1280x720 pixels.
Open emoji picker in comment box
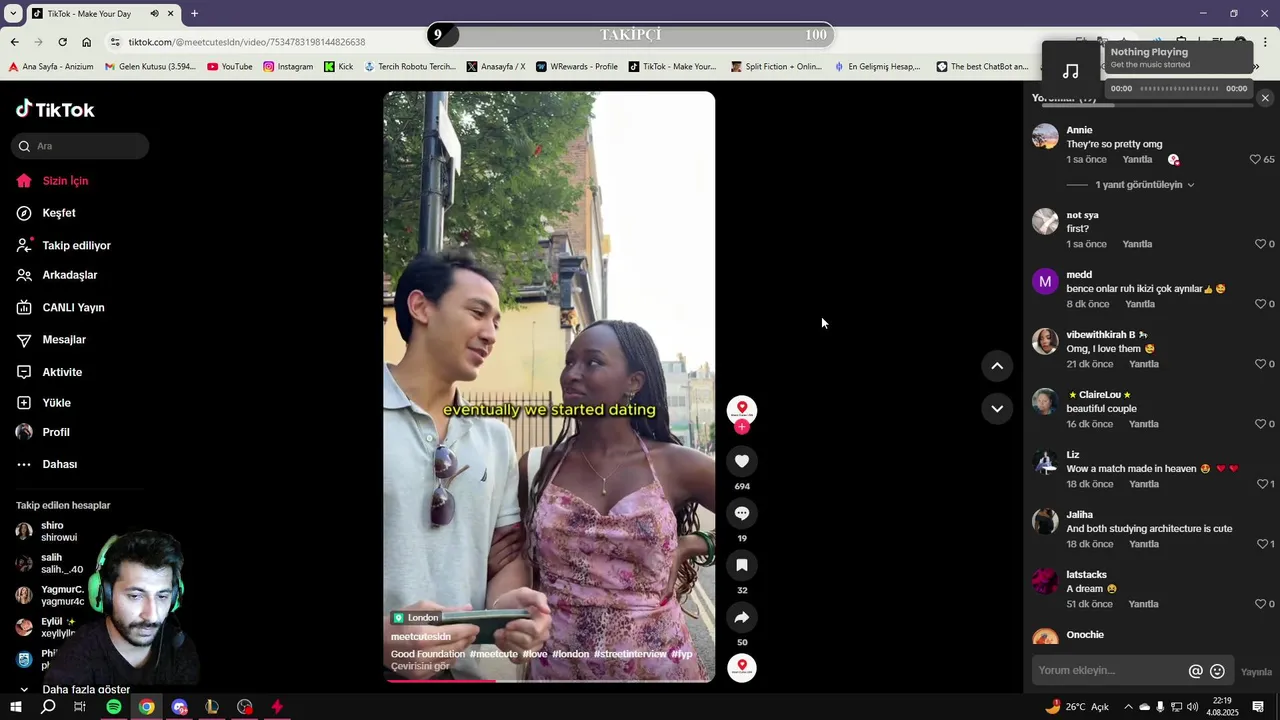click(x=1217, y=671)
